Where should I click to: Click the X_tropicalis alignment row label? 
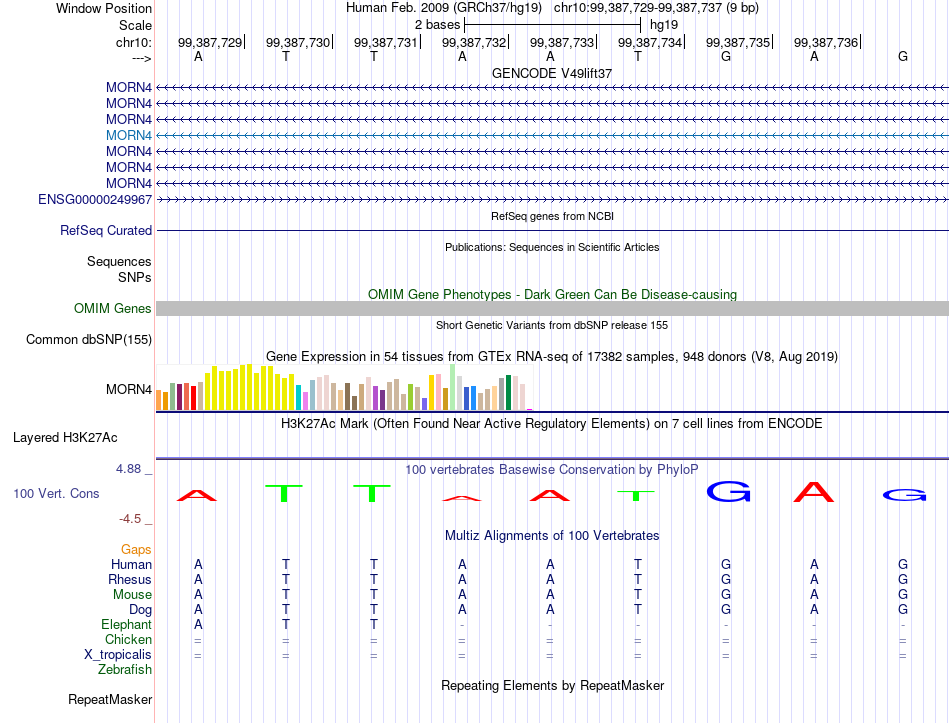[x=118, y=655]
